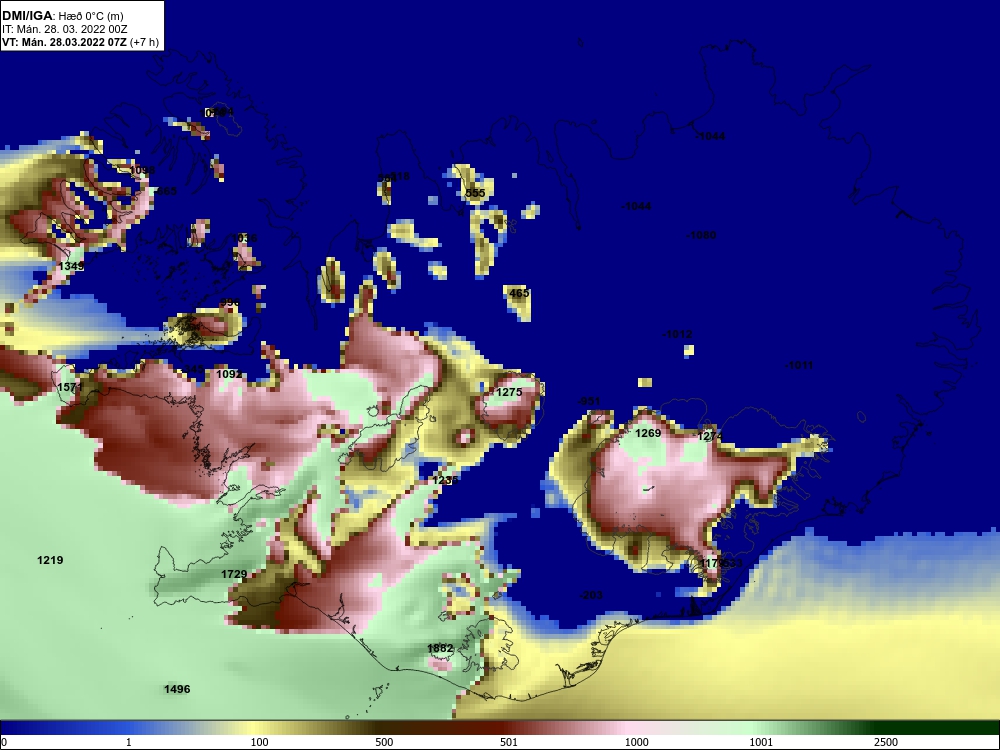
Task: Click the map value label 1098
Action: pos(142,170)
